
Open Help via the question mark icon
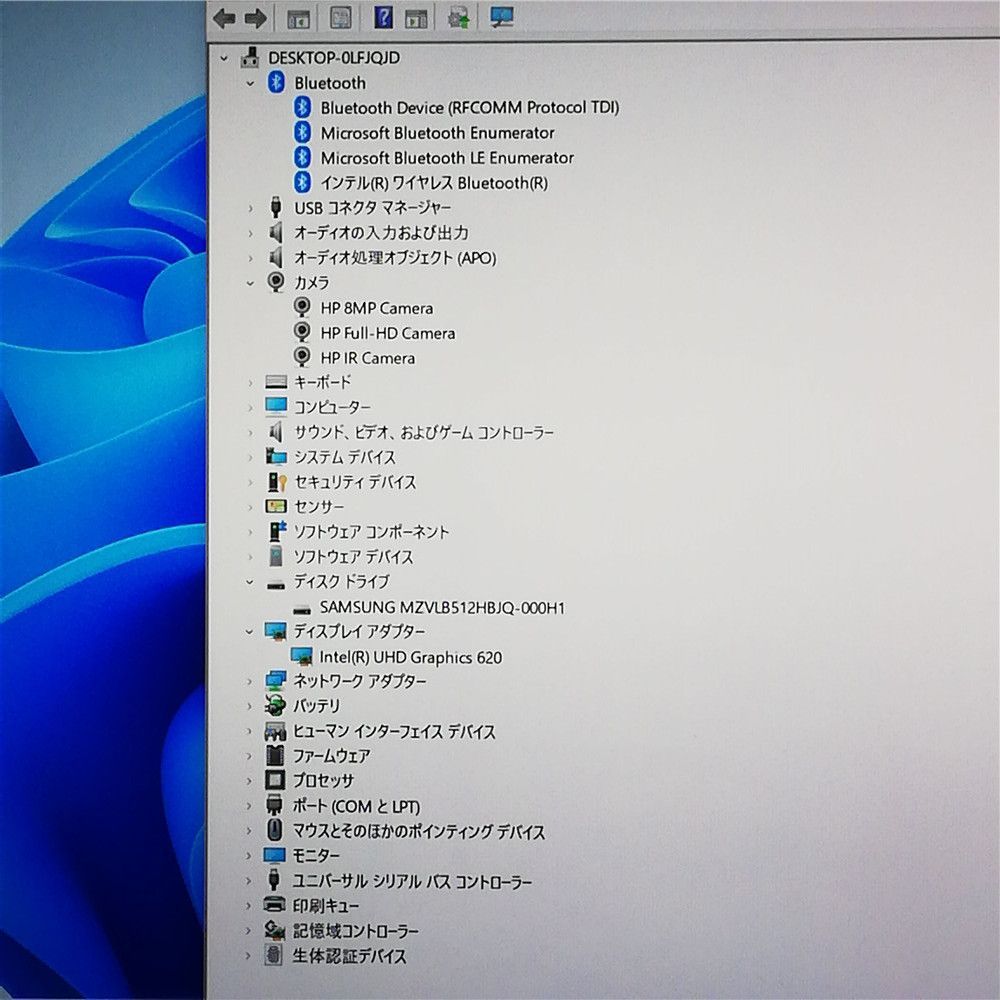[383, 17]
